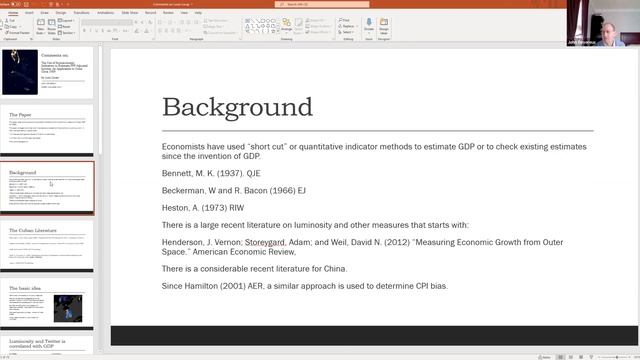Open the Transitions ribbon tab
Viewport: 640px width, 360px height.
(x=81, y=13)
